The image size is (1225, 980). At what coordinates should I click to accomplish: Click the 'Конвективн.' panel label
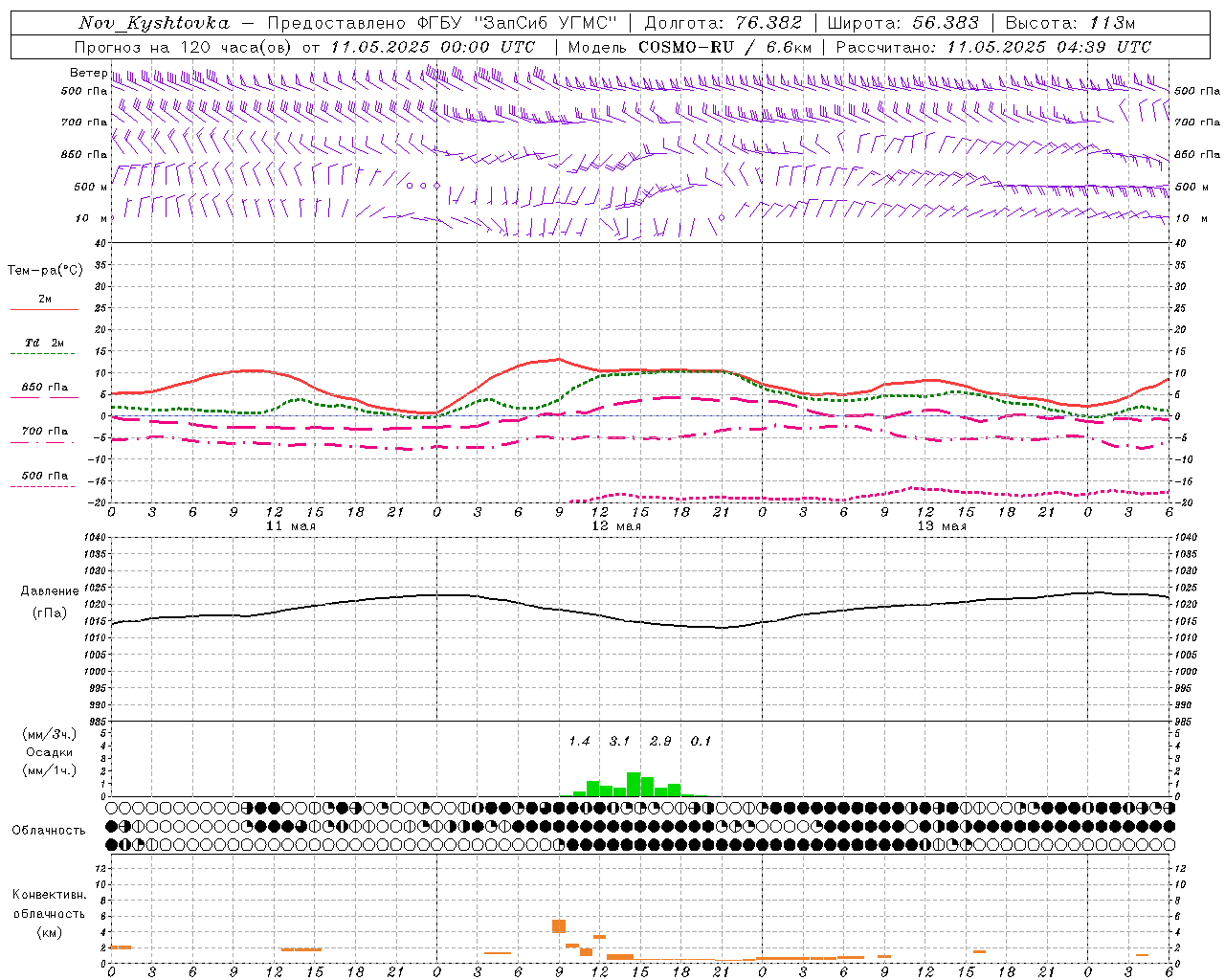click(x=49, y=895)
